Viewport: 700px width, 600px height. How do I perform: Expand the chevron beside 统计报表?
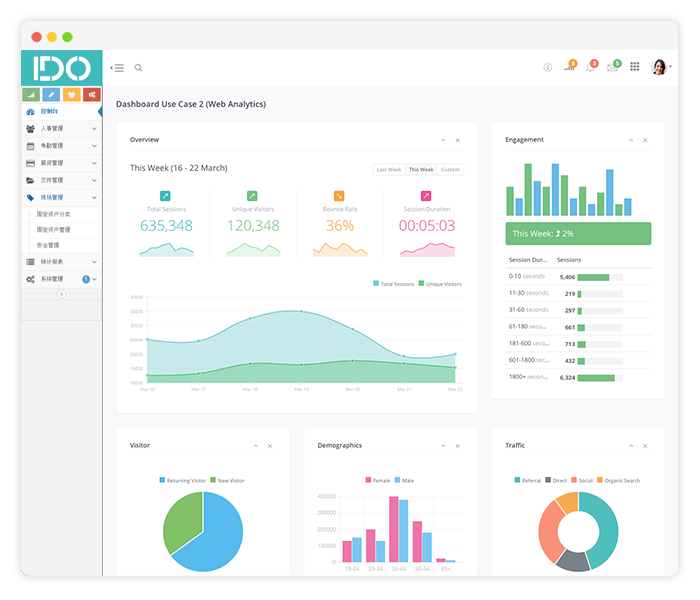point(94,262)
